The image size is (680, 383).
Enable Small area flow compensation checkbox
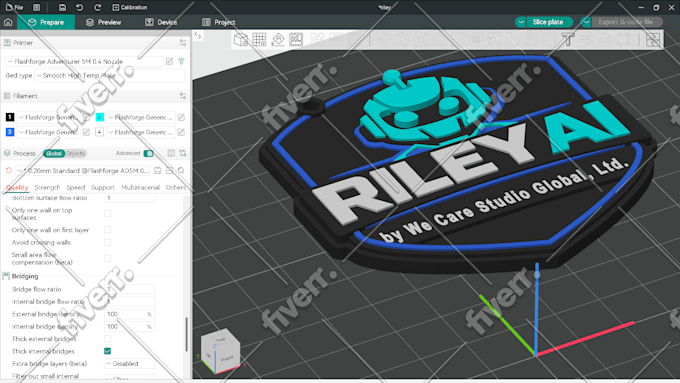click(108, 258)
